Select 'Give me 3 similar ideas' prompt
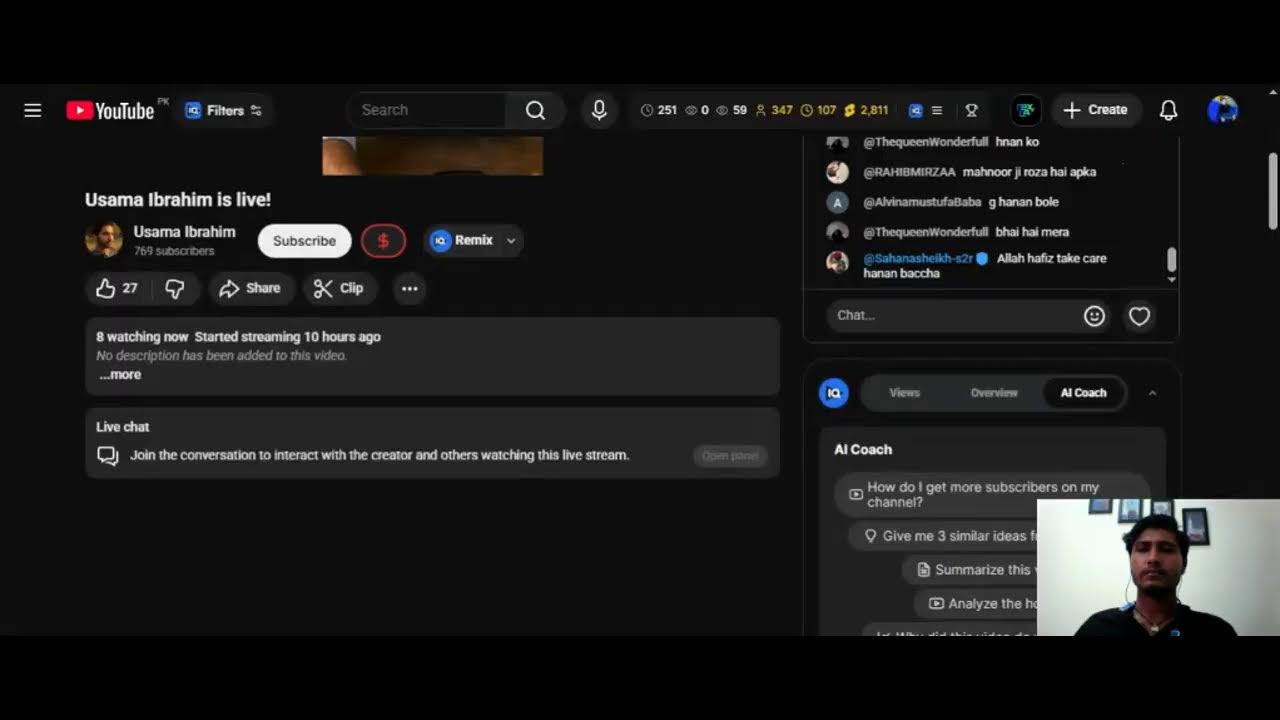Viewport: 1280px width, 720px height. [x=944, y=536]
